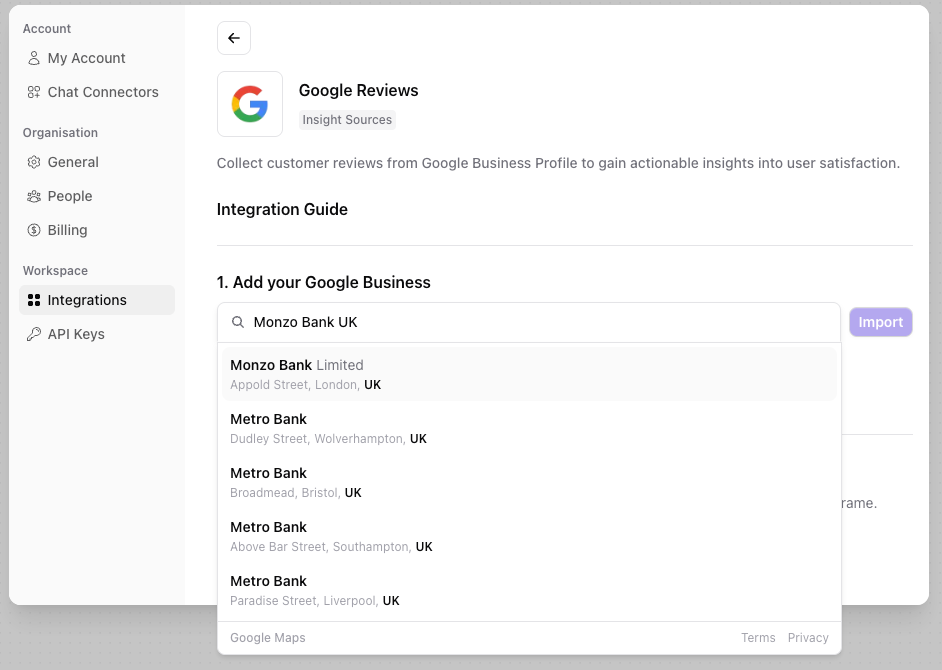Open the Privacy link
This screenshot has height=670, width=942.
pyautogui.click(x=808, y=637)
